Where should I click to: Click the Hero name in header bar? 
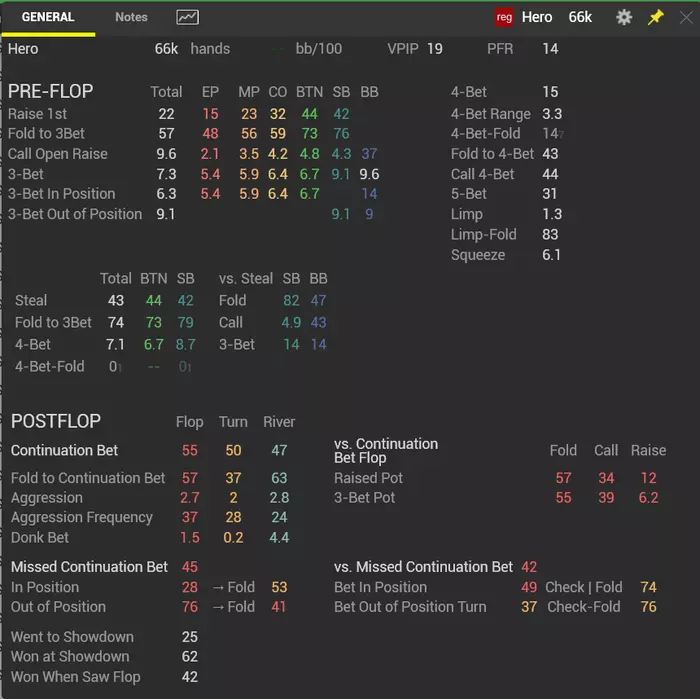coord(537,17)
